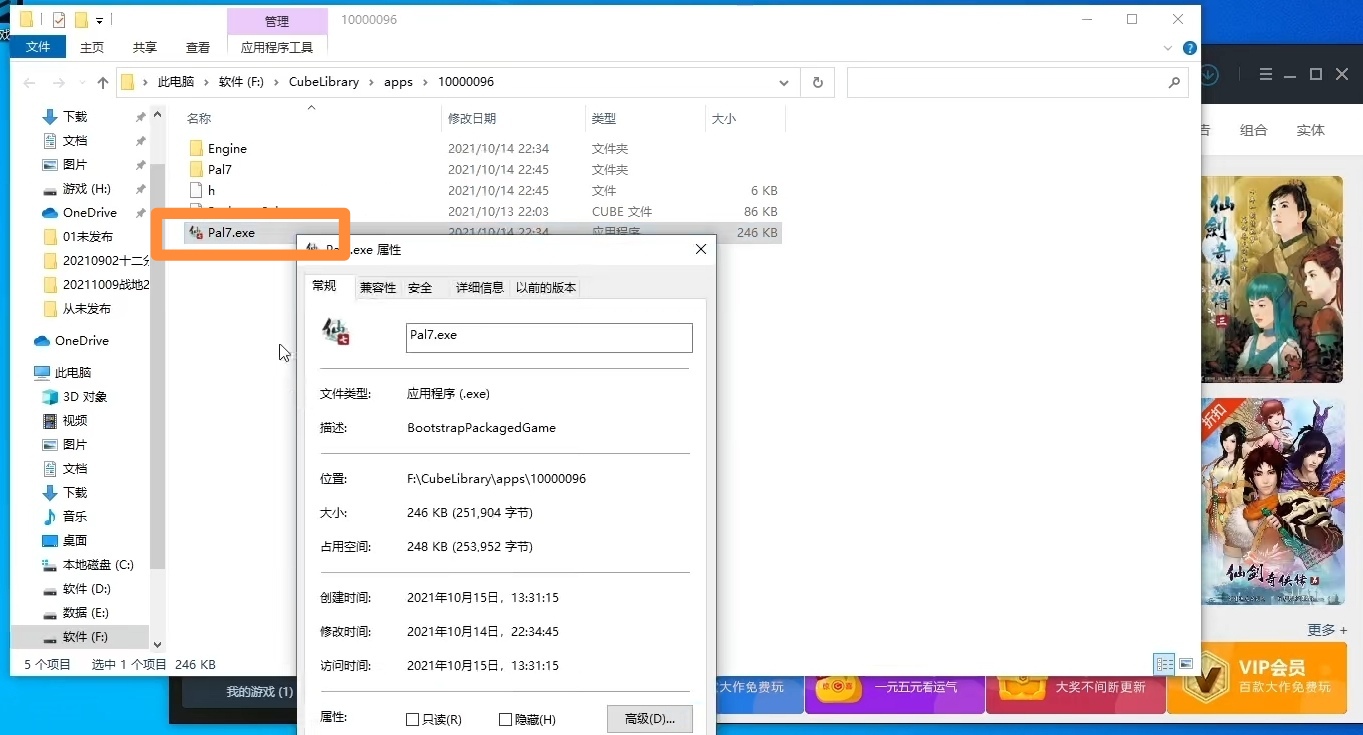Open 游戏 (H:) drive in sidebar
1363x735 pixels.
point(86,188)
